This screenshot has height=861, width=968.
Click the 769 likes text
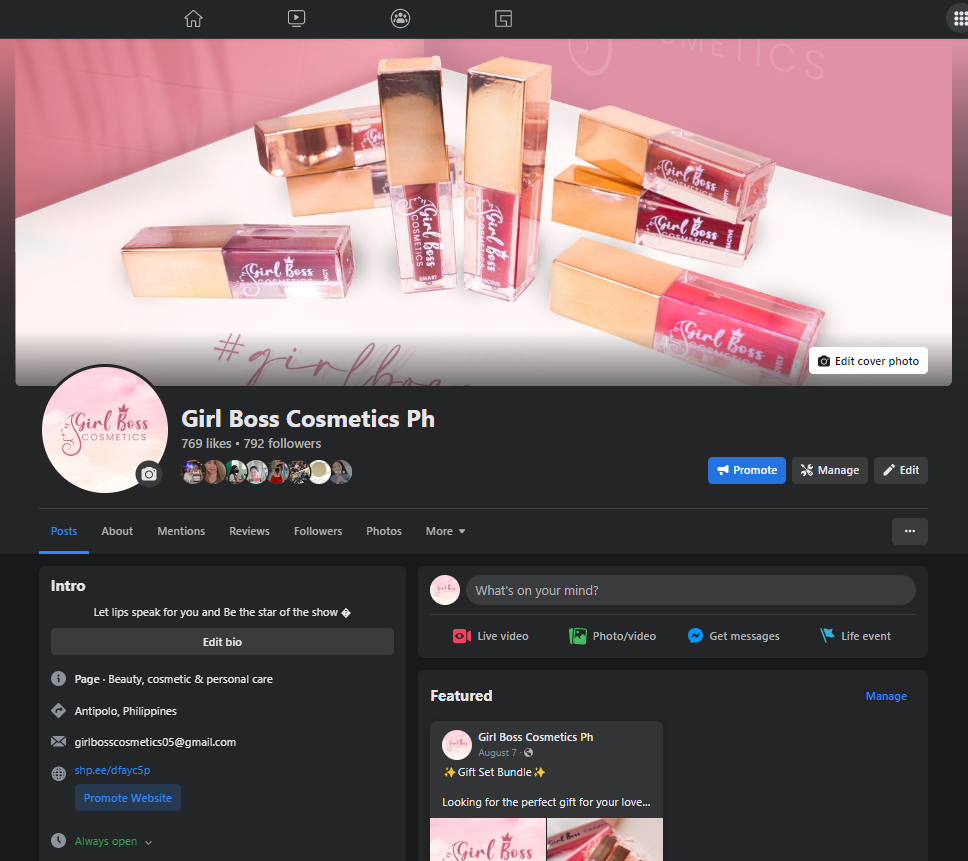206,443
